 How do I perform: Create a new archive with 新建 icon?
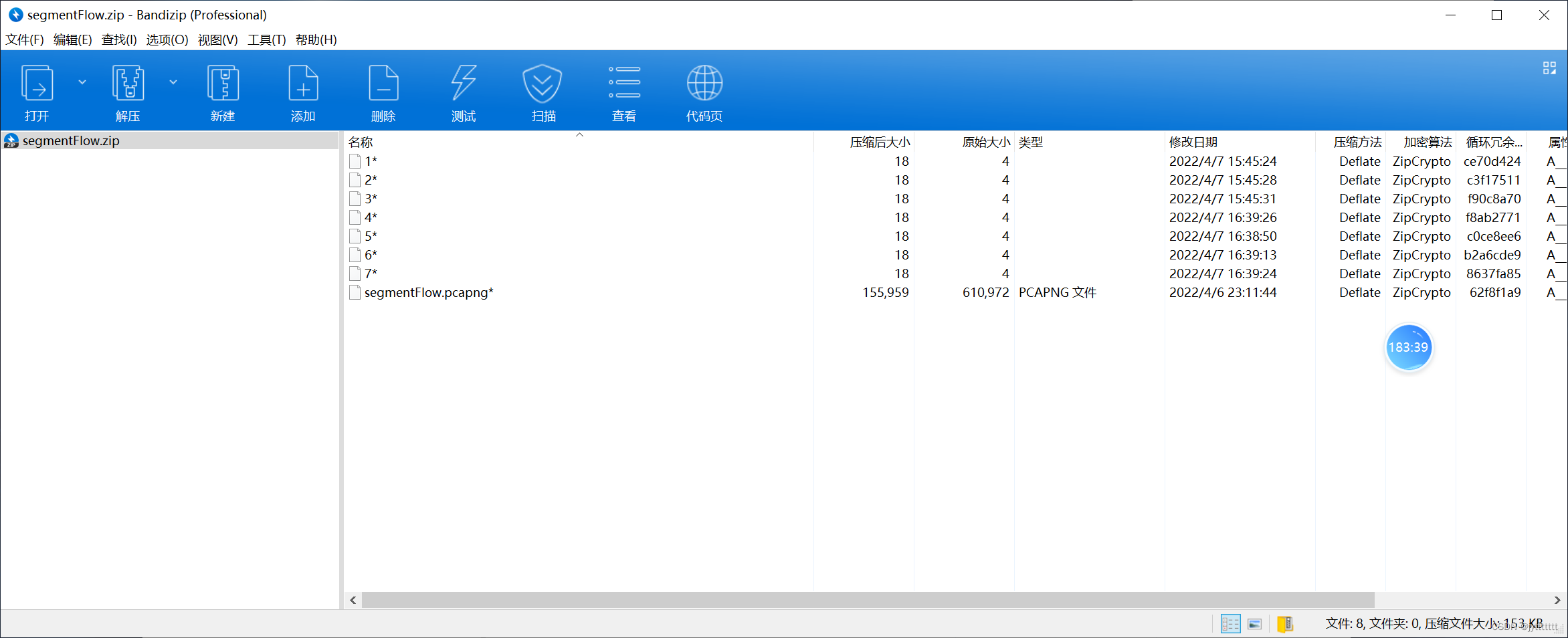(223, 92)
